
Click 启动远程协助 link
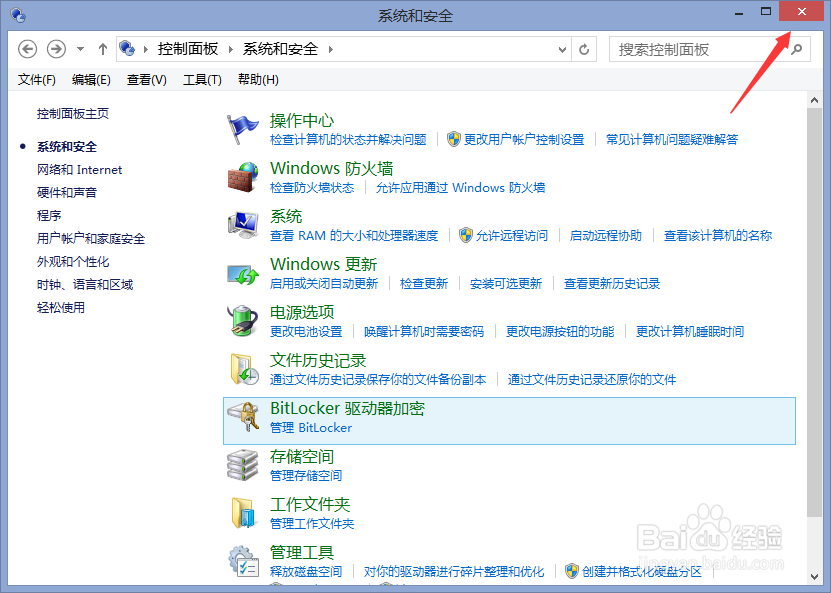[x=606, y=235]
